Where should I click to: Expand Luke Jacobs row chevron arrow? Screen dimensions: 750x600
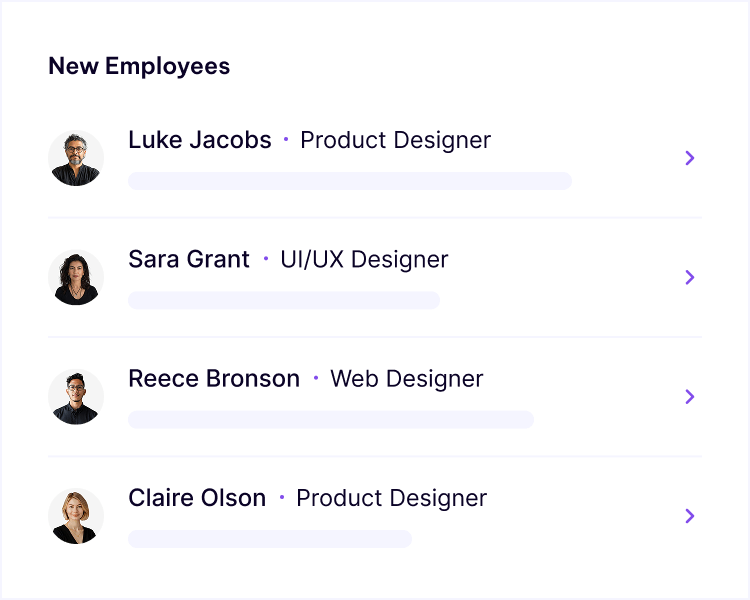pyautogui.click(x=689, y=158)
